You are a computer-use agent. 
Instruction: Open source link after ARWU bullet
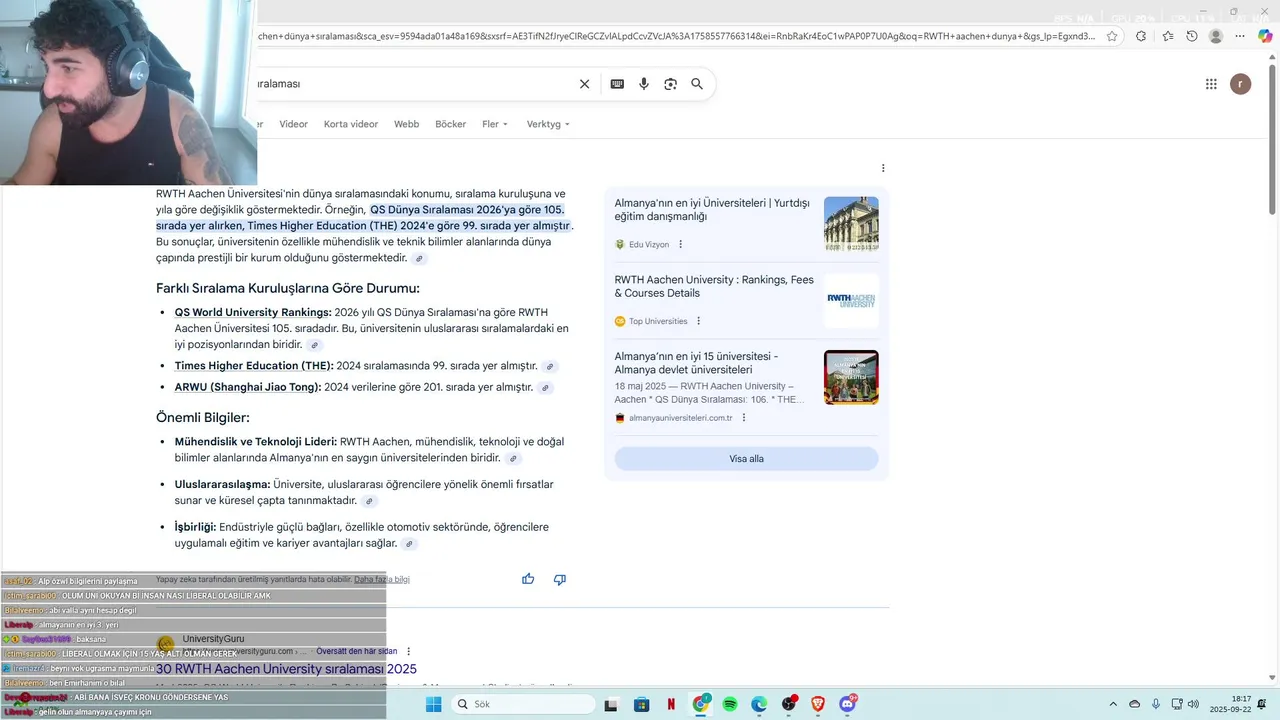[545, 388]
